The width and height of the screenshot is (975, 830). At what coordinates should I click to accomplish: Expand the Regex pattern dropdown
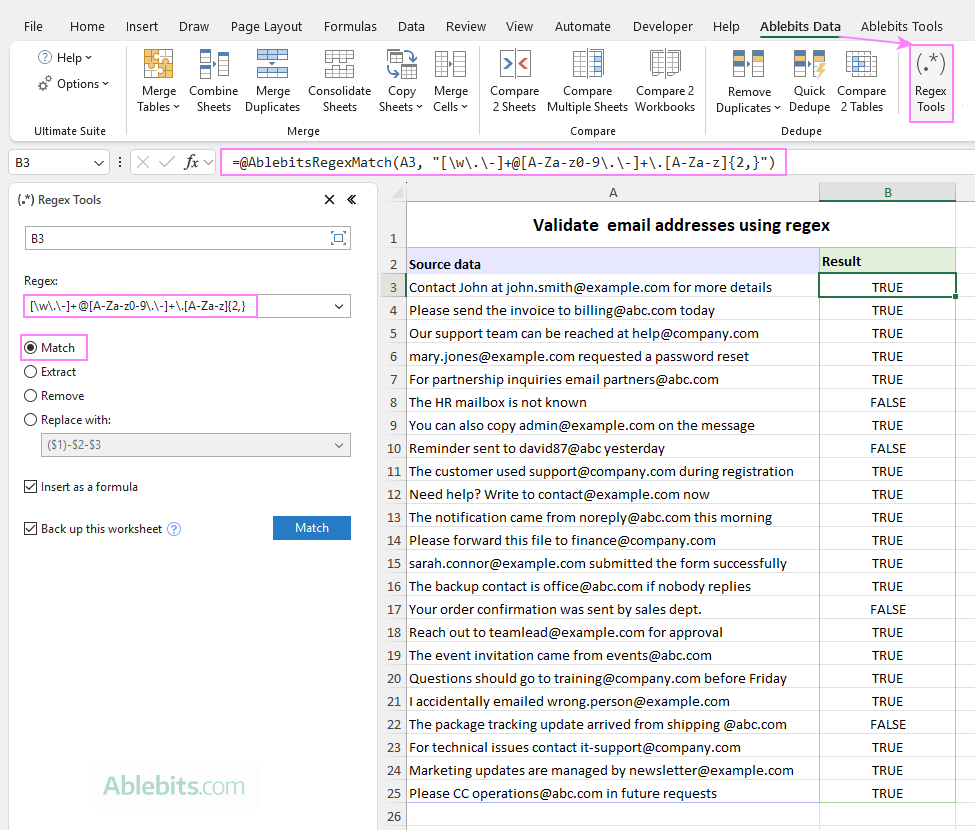(x=339, y=307)
